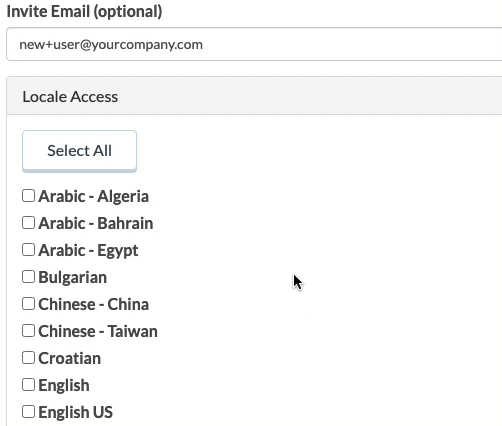Tick the English US checkbox
This screenshot has width=502, height=426.
click(x=28, y=412)
